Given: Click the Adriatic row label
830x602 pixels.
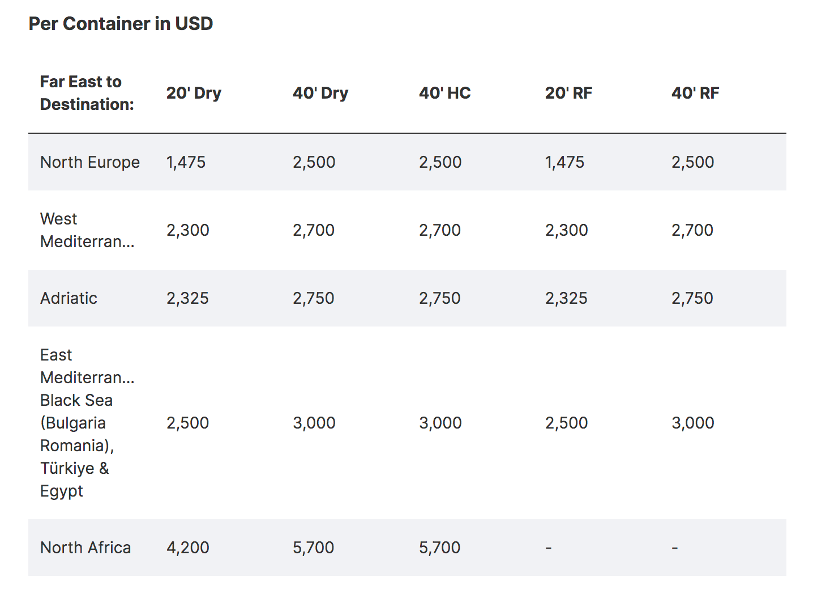Looking at the screenshot, I should click(x=68, y=298).
